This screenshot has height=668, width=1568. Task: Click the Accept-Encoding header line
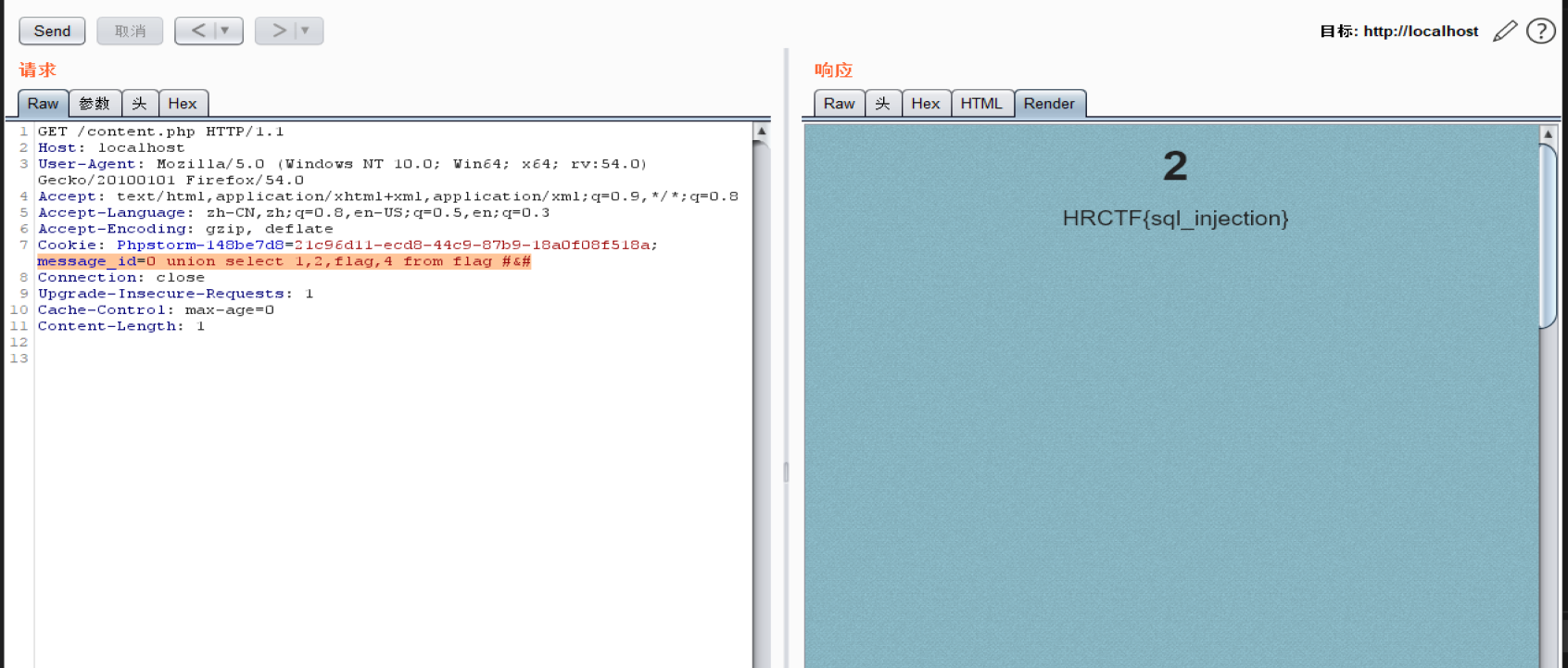[x=185, y=229]
